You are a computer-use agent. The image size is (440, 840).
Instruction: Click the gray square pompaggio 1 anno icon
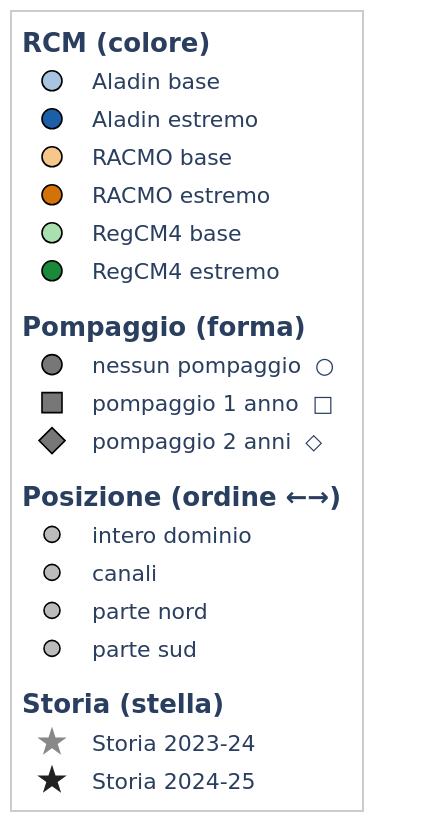(x=52, y=403)
